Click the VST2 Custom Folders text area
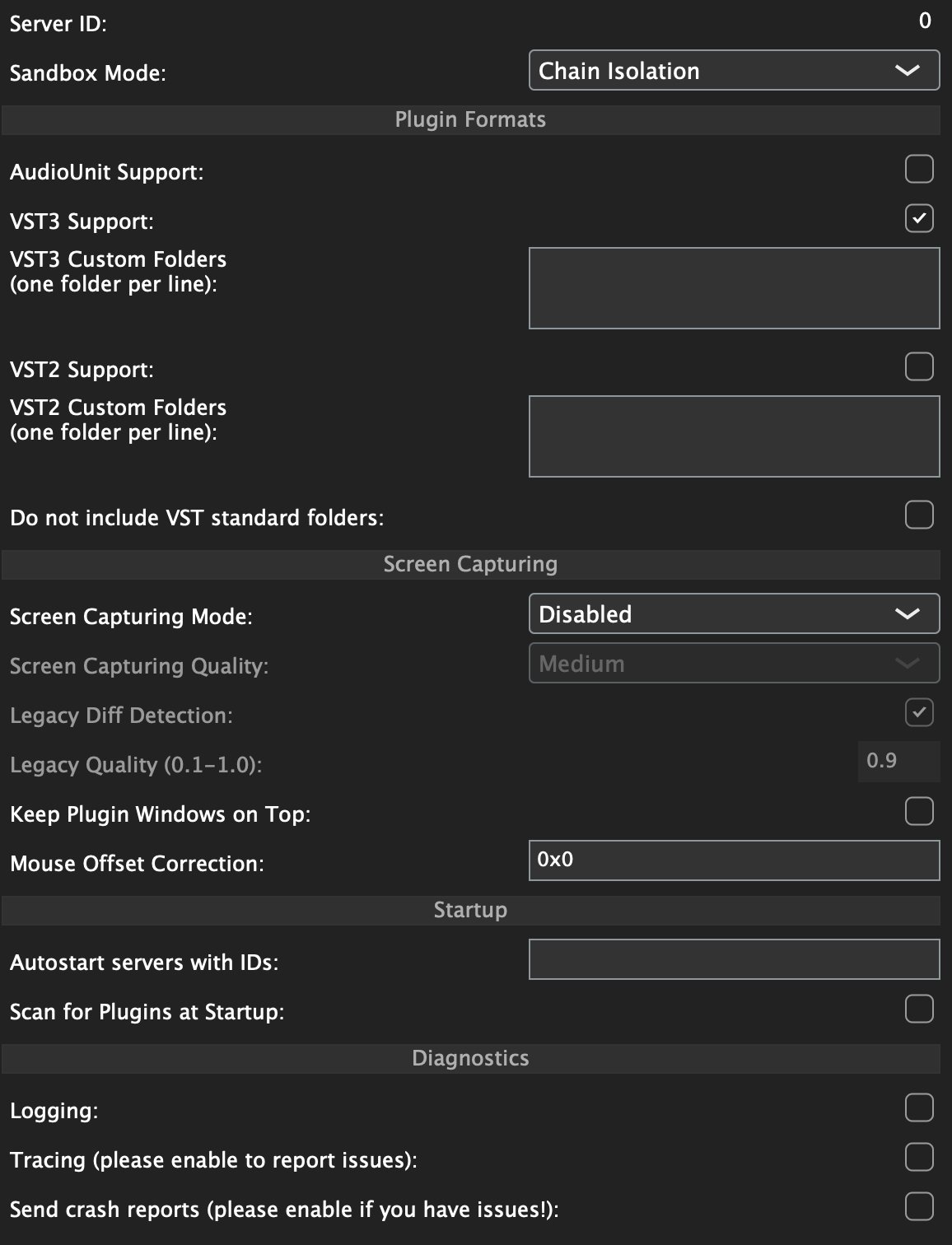 734,436
